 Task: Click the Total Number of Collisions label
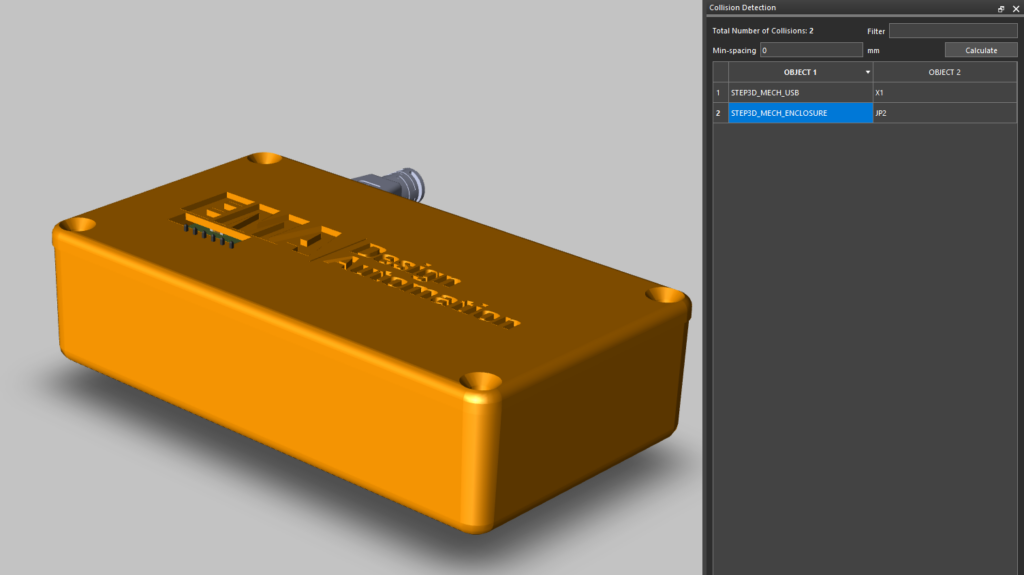[763, 31]
